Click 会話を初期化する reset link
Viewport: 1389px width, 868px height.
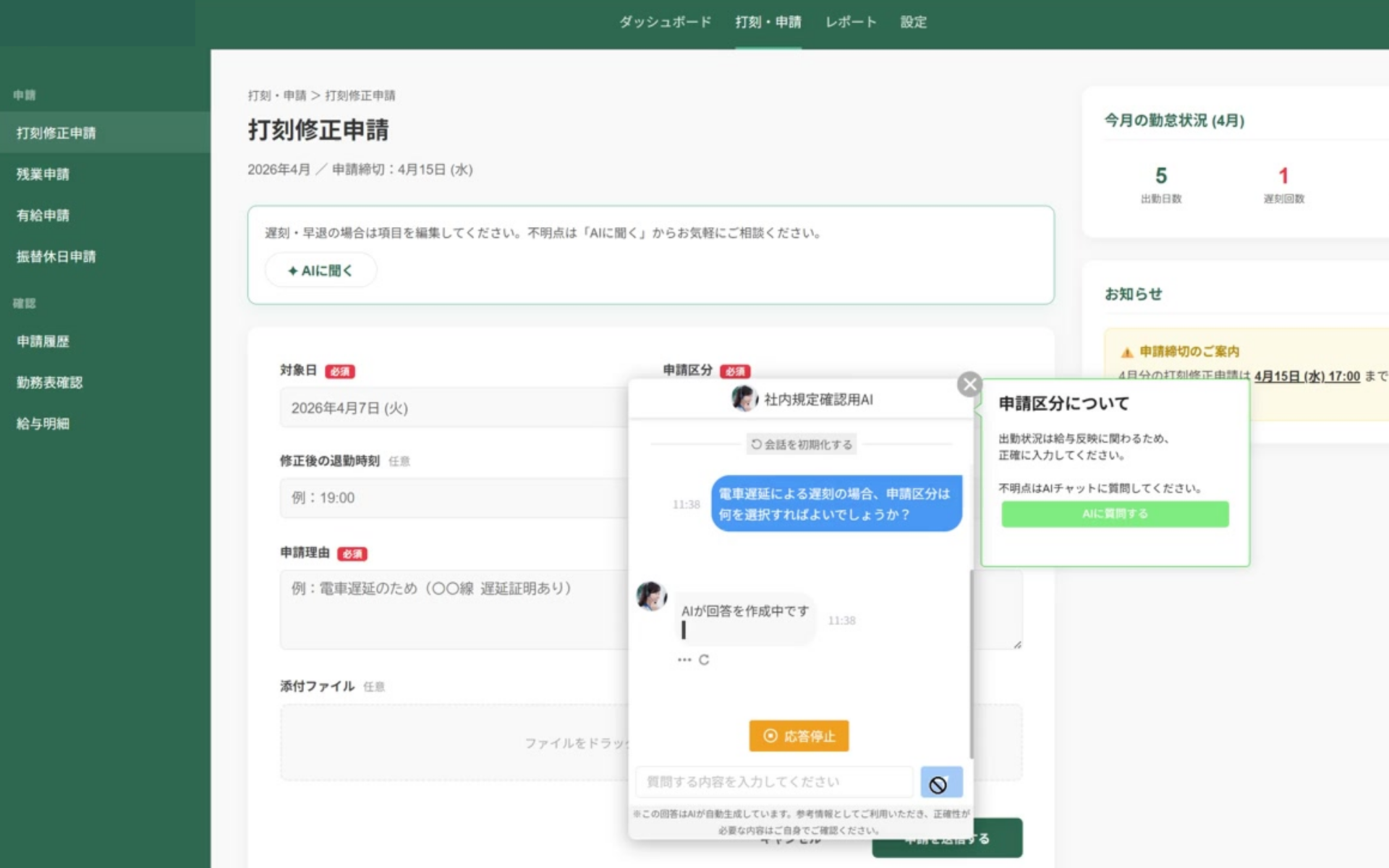(802, 444)
